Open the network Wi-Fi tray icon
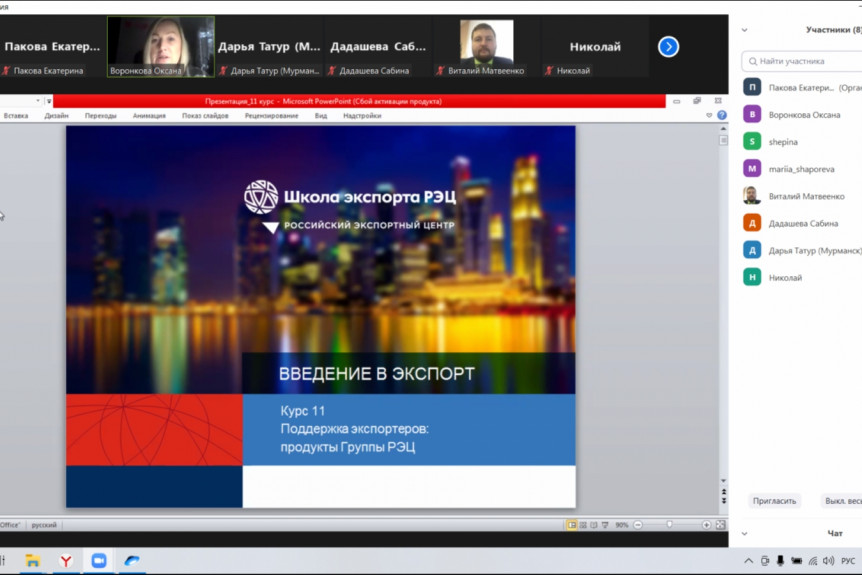Screen dimensions: 862x575 pos(813,561)
